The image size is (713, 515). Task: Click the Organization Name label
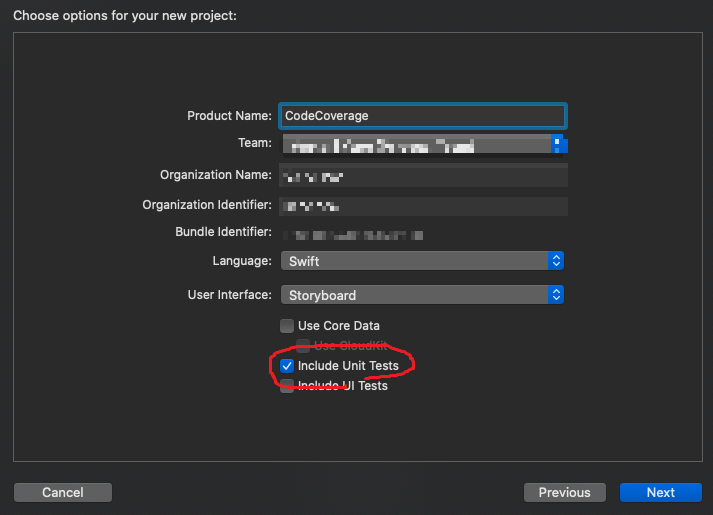(x=216, y=175)
